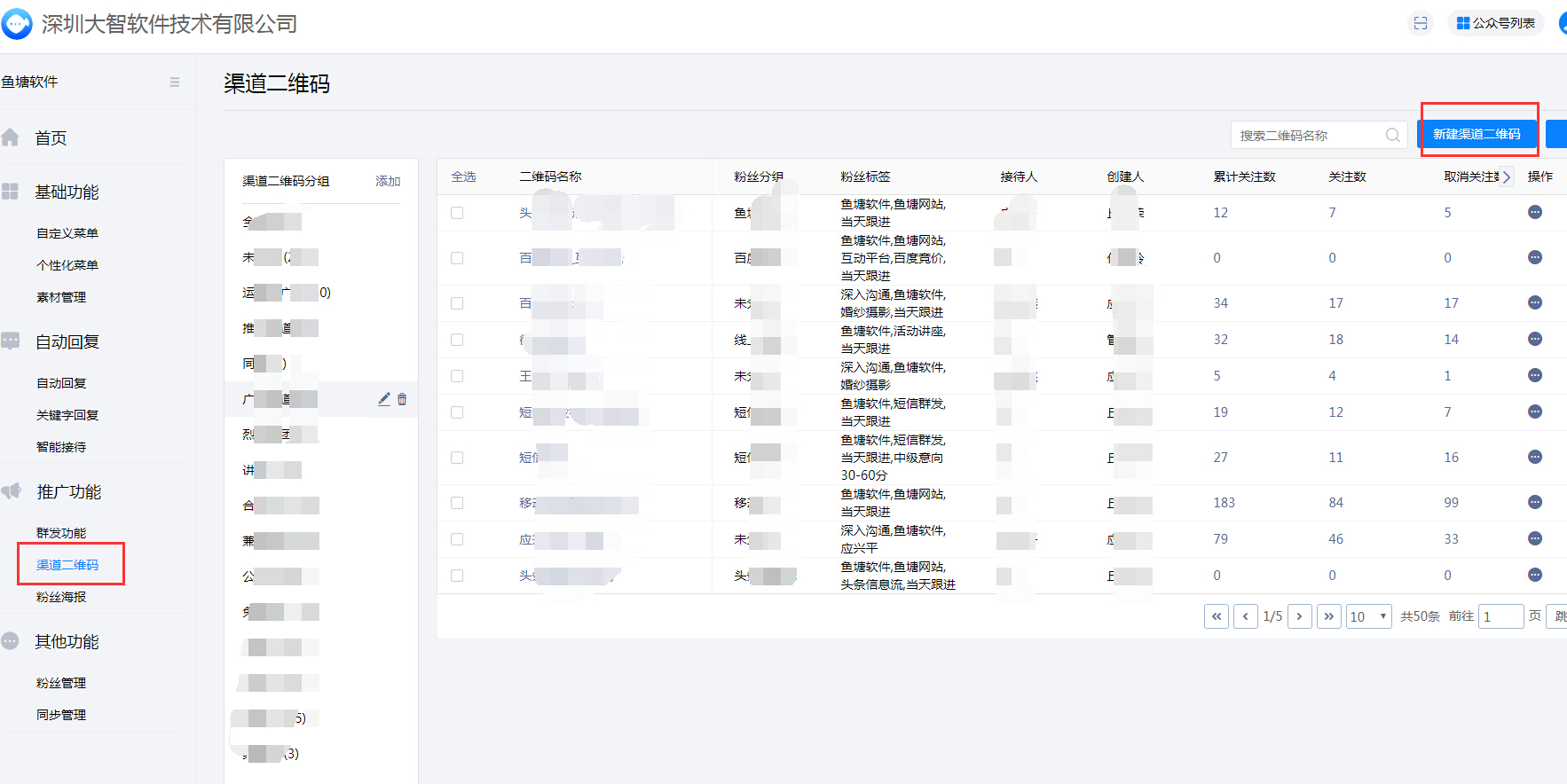Click 自动回复 chat bubble icon
Image resolution: width=1567 pixels, height=784 pixels.
click(x=11, y=341)
